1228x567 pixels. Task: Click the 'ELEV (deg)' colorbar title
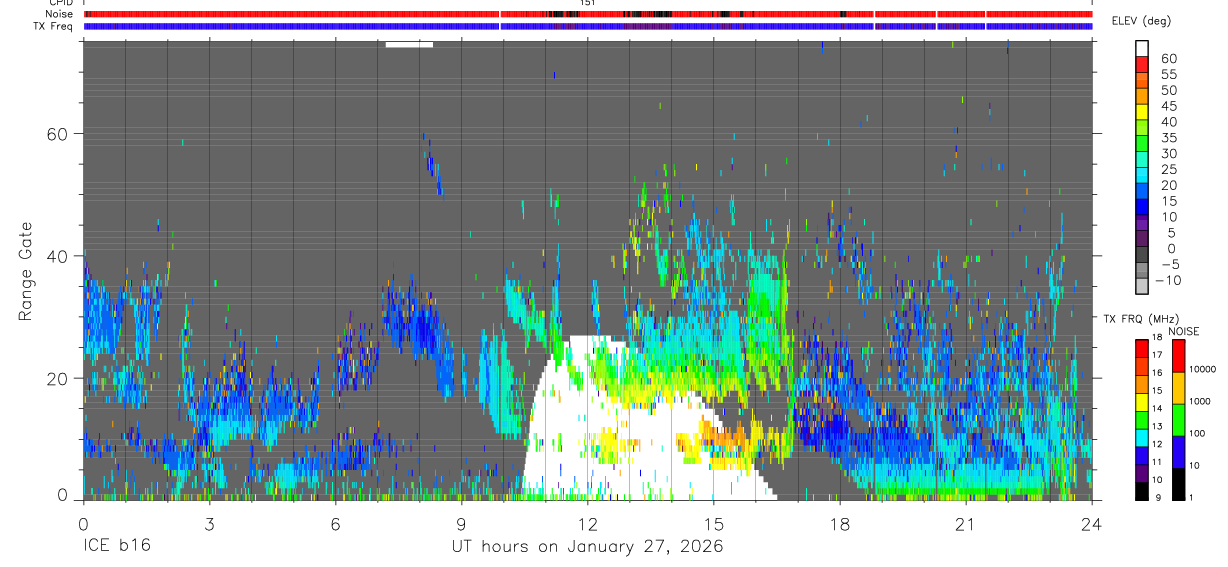point(1141,20)
